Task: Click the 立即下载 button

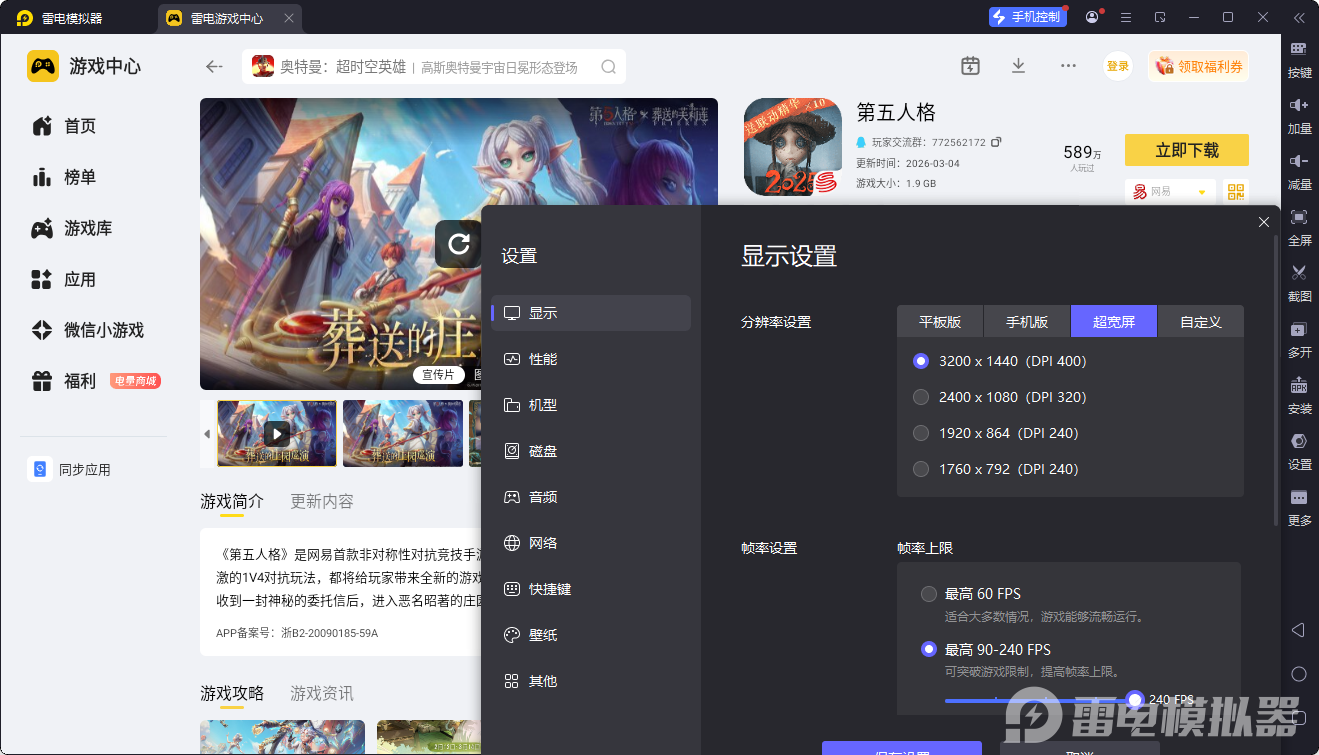Action: [1187, 150]
